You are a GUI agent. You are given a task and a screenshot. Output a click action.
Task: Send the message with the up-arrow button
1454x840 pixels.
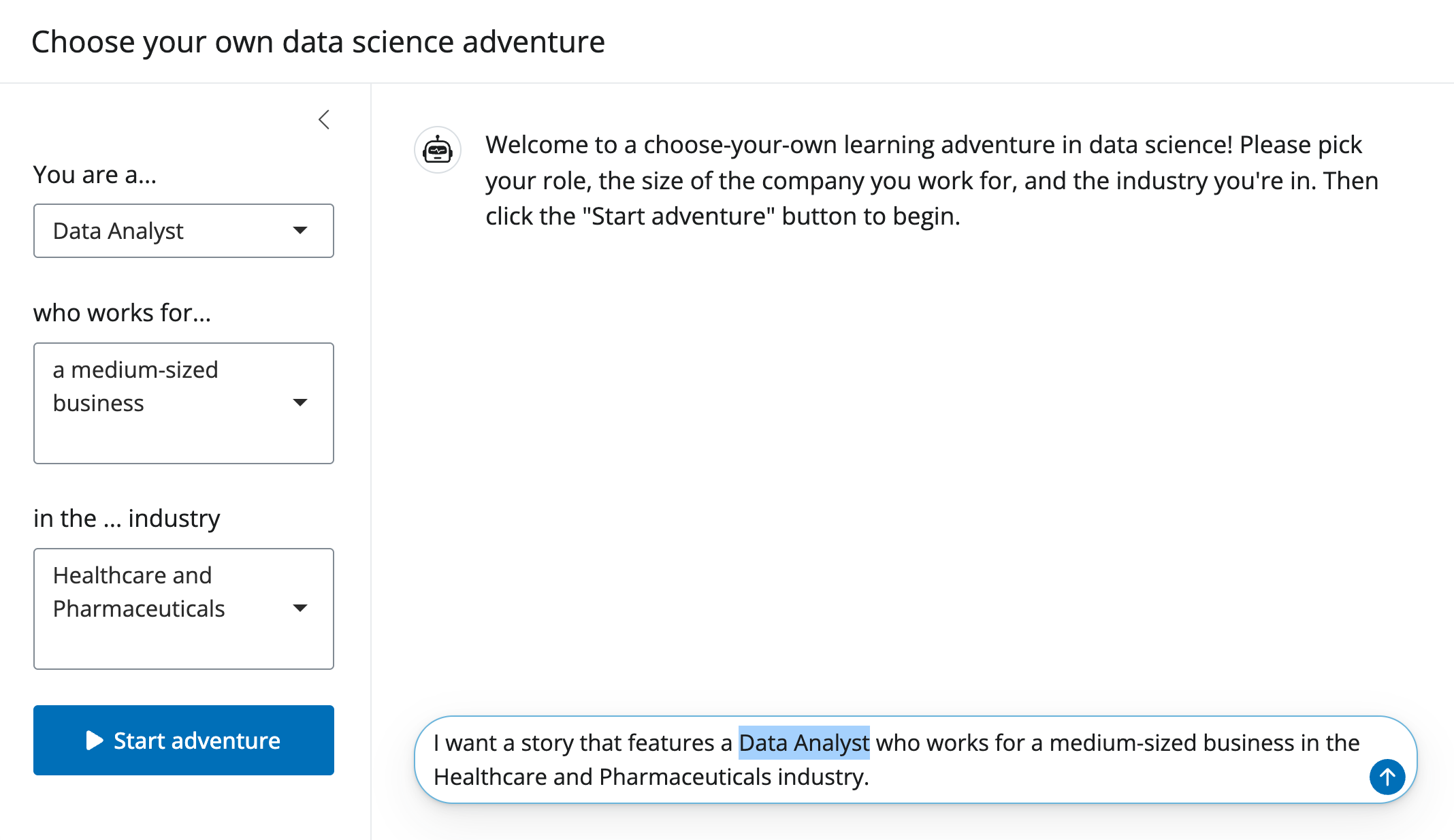pos(1387,777)
